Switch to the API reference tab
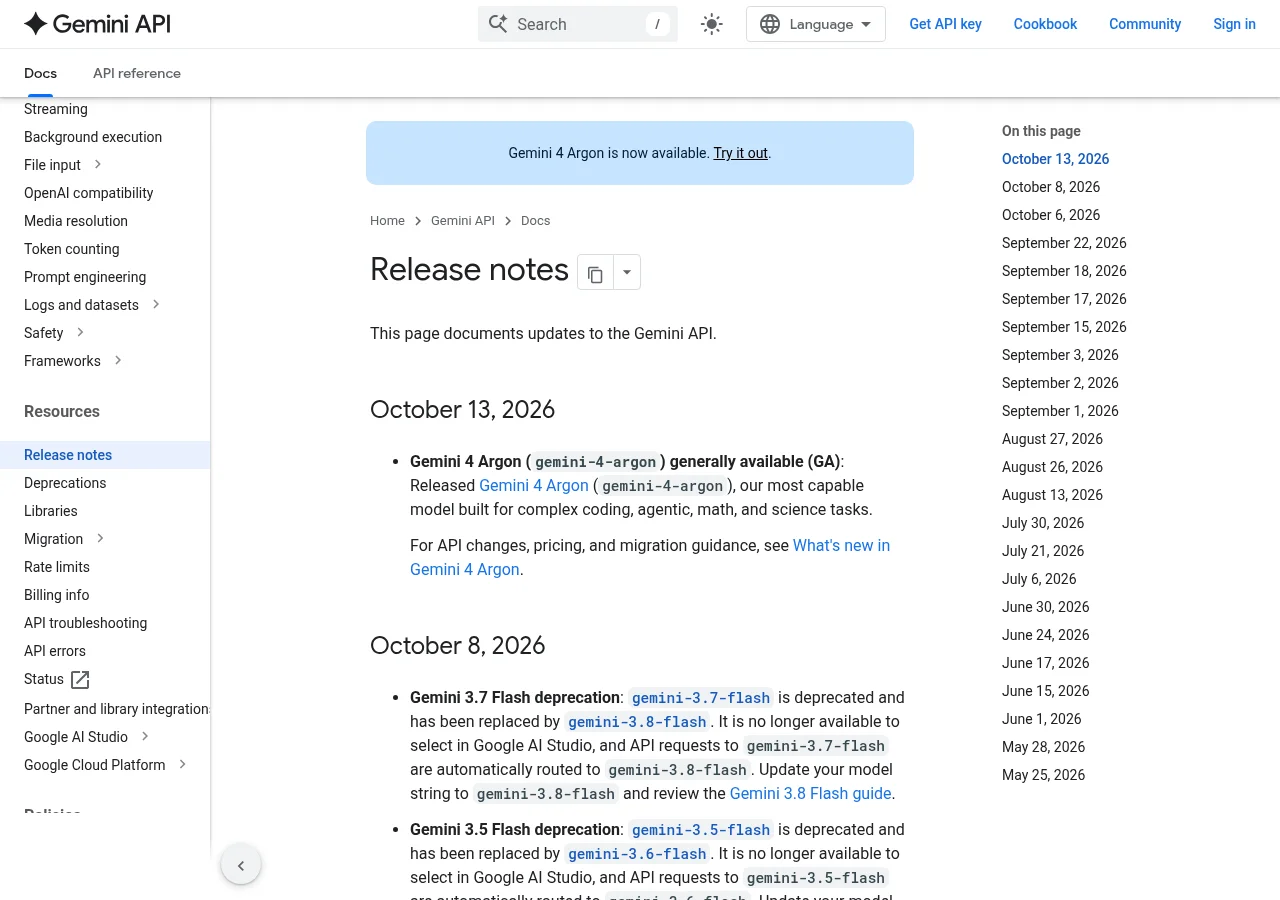 137,73
